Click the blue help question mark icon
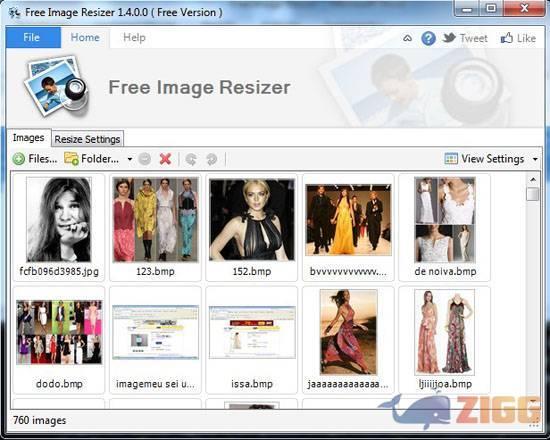 point(428,38)
